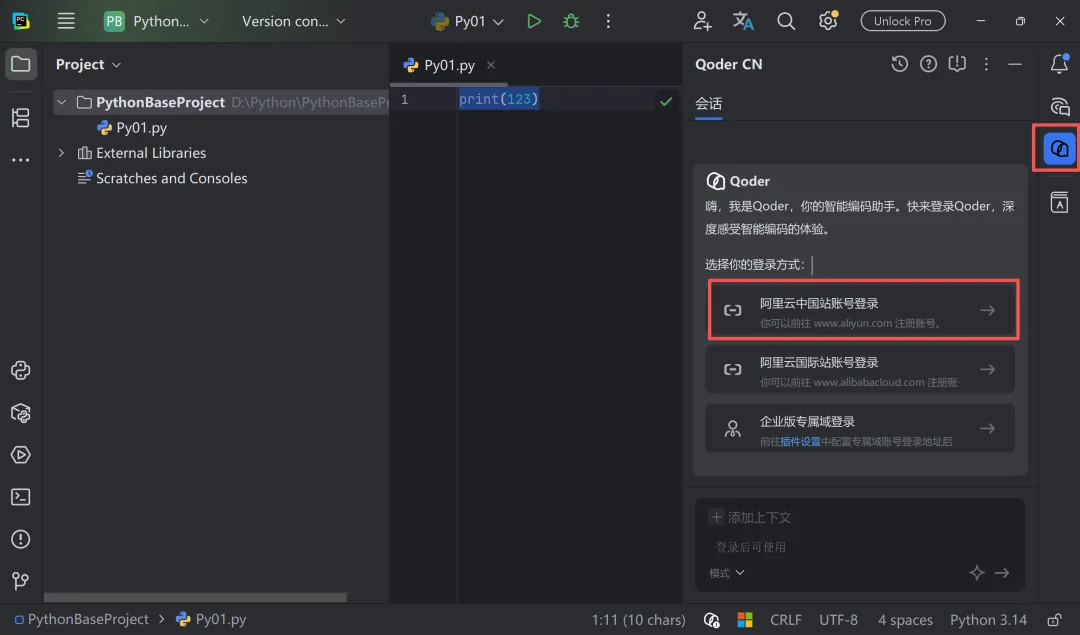The image size is (1080, 635).
Task: Click the Unlock Pro button
Action: (x=902, y=21)
